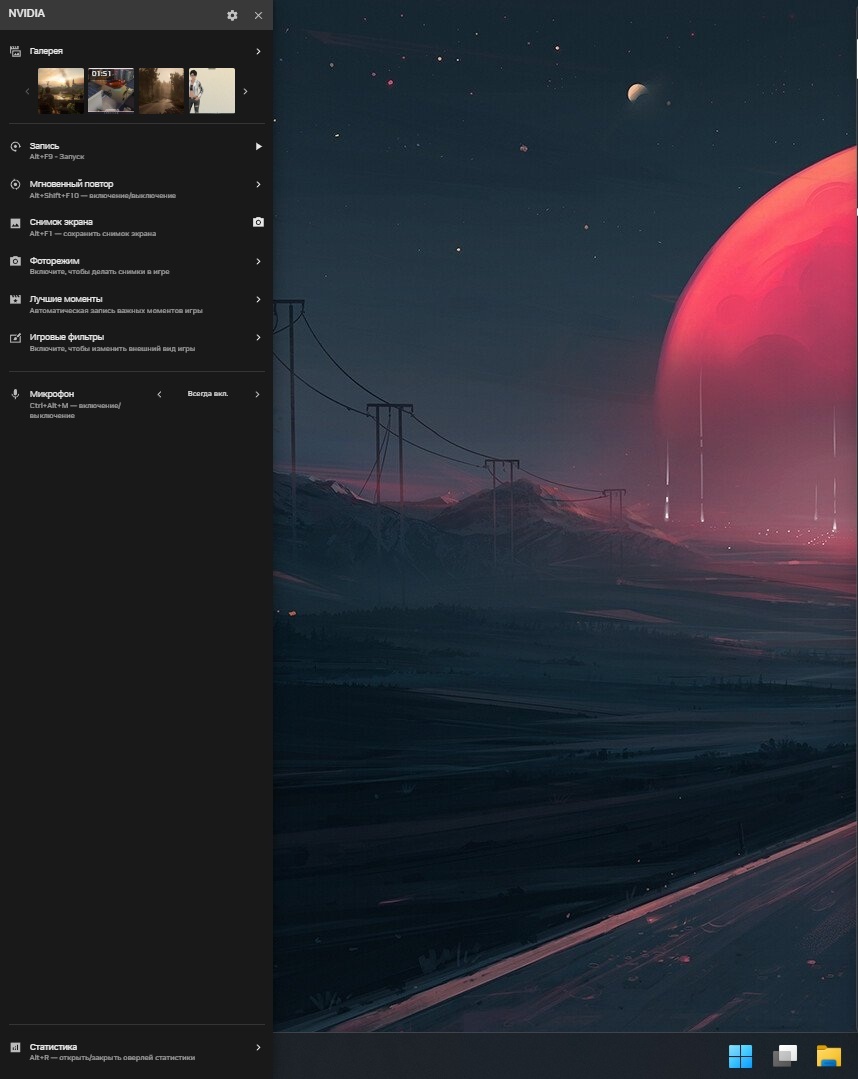This screenshot has height=1079, width=858.
Task: Click the Статистика chart icon
Action: click(15, 1047)
